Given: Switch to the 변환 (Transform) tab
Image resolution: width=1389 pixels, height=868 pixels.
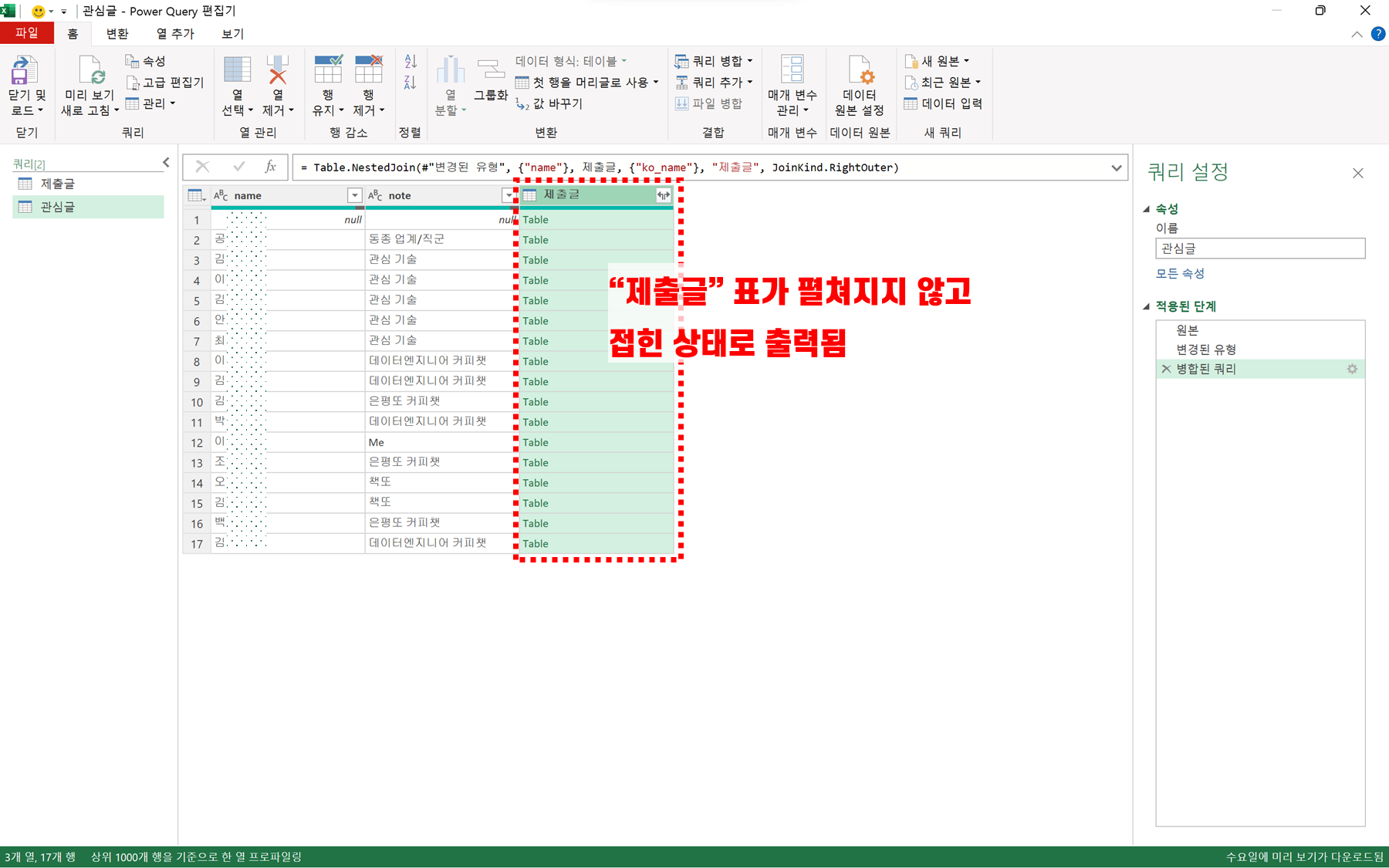Looking at the screenshot, I should coord(117,33).
